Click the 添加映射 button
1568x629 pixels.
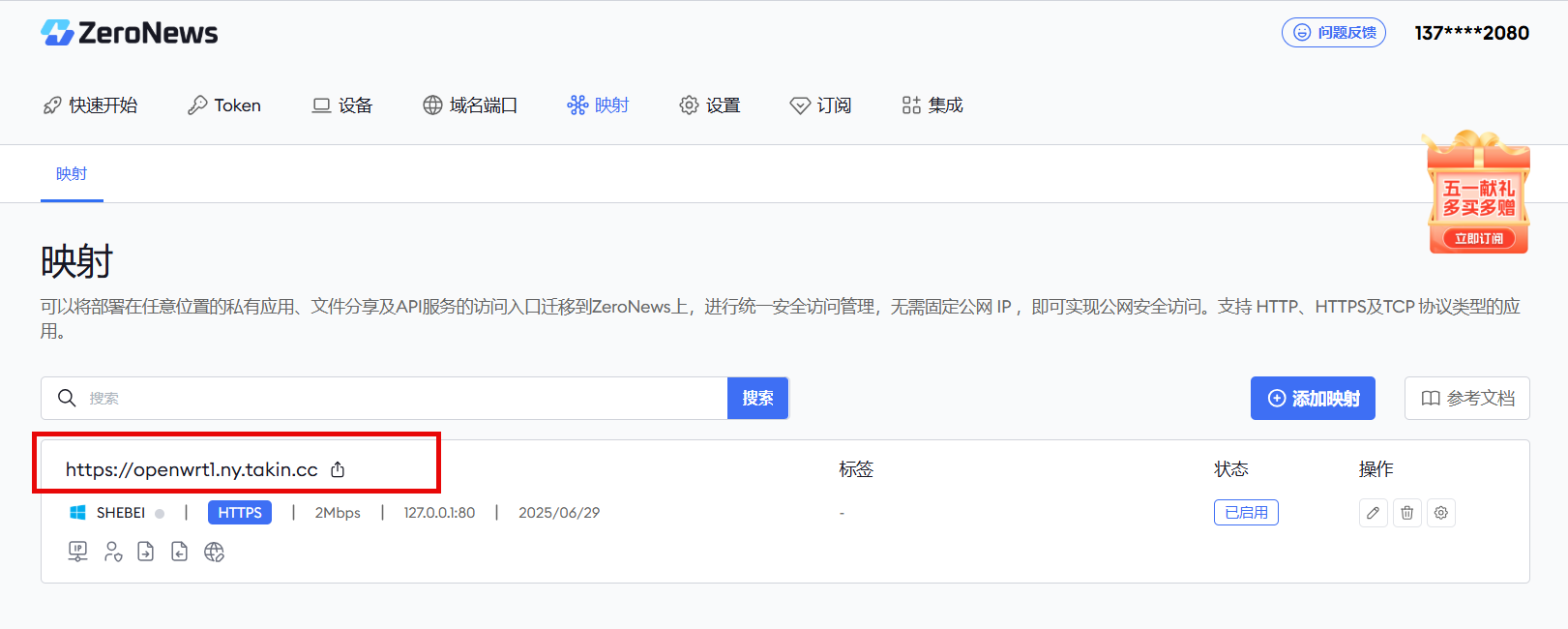click(x=1313, y=399)
